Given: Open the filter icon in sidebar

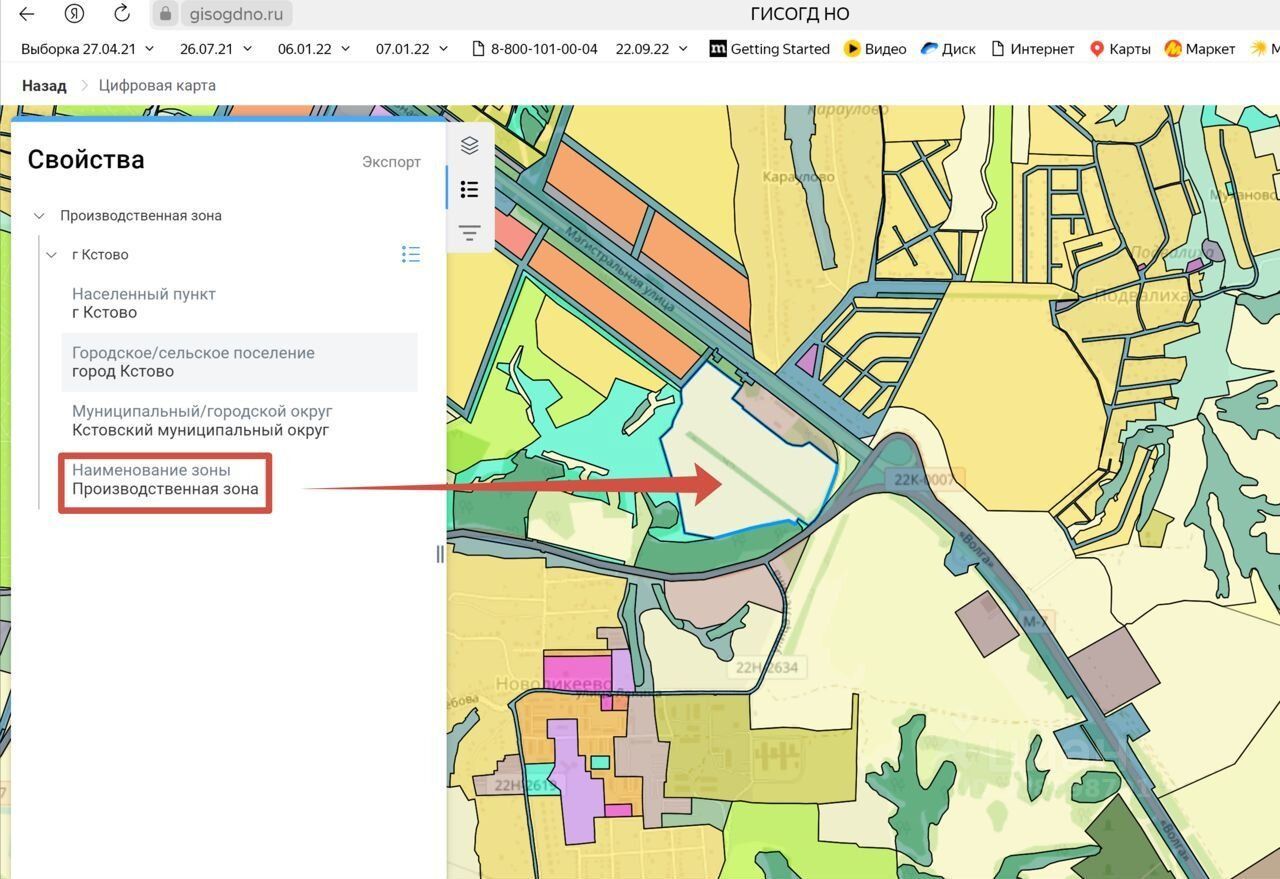Looking at the screenshot, I should point(469,233).
